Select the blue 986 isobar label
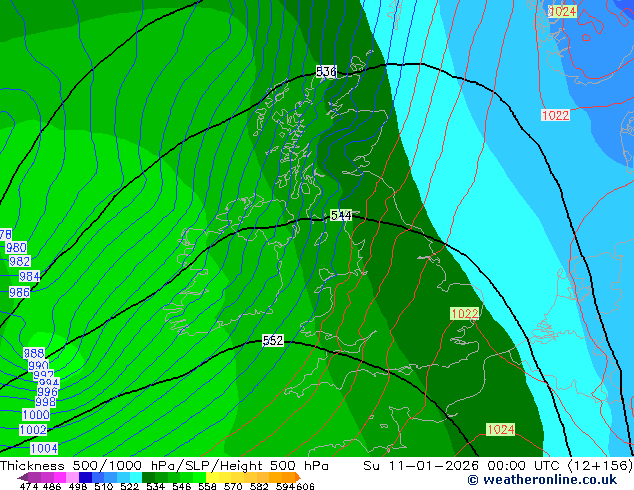The width and height of the screenshot is (634, 490). [19, 292]
